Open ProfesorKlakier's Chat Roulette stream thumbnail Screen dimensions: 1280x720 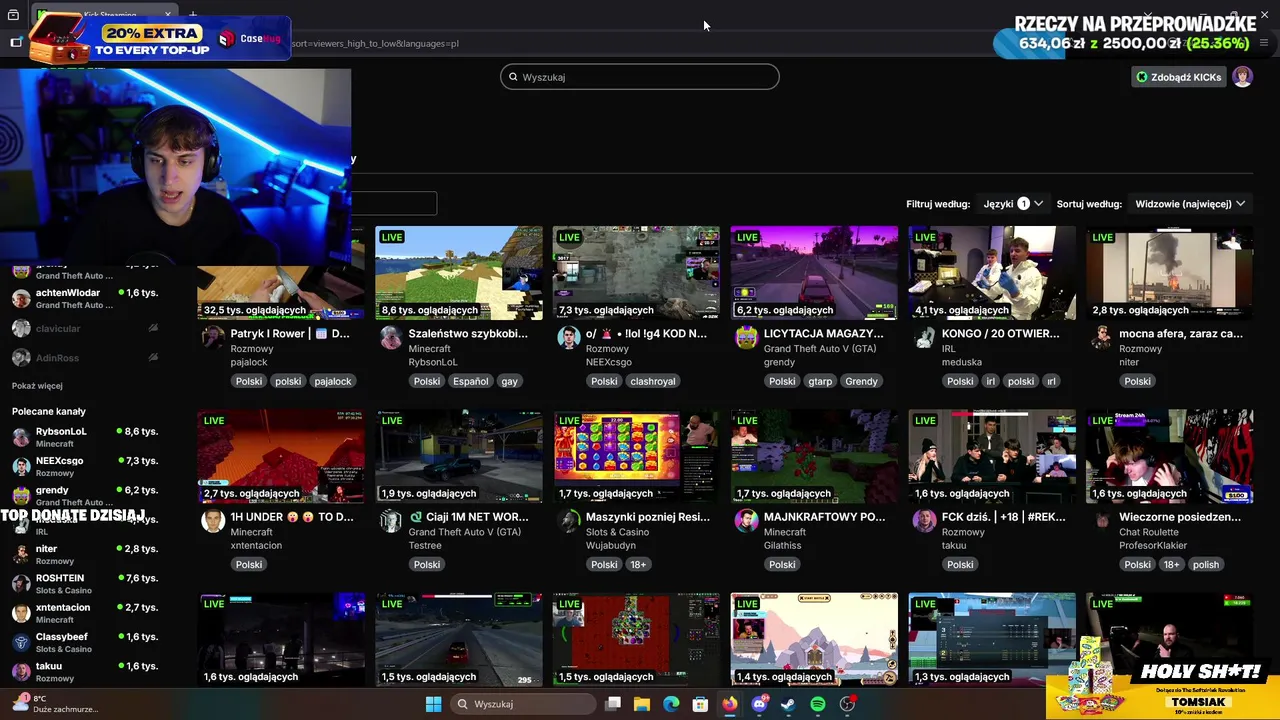tap(1170, 456)
